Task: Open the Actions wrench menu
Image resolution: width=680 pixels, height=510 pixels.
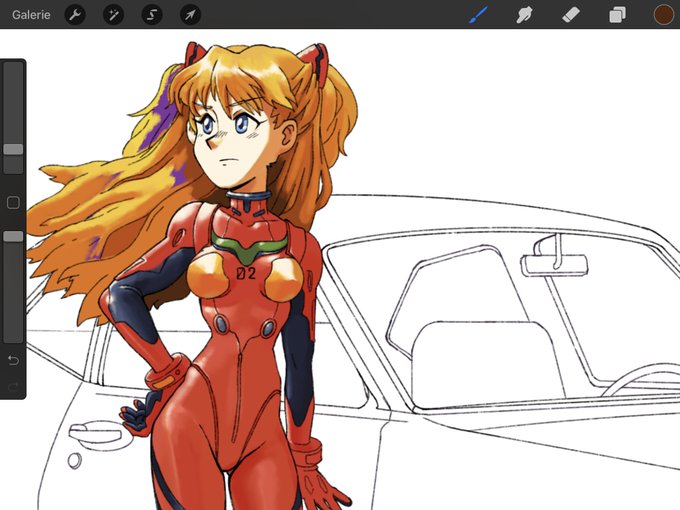Action: [75, 15]
